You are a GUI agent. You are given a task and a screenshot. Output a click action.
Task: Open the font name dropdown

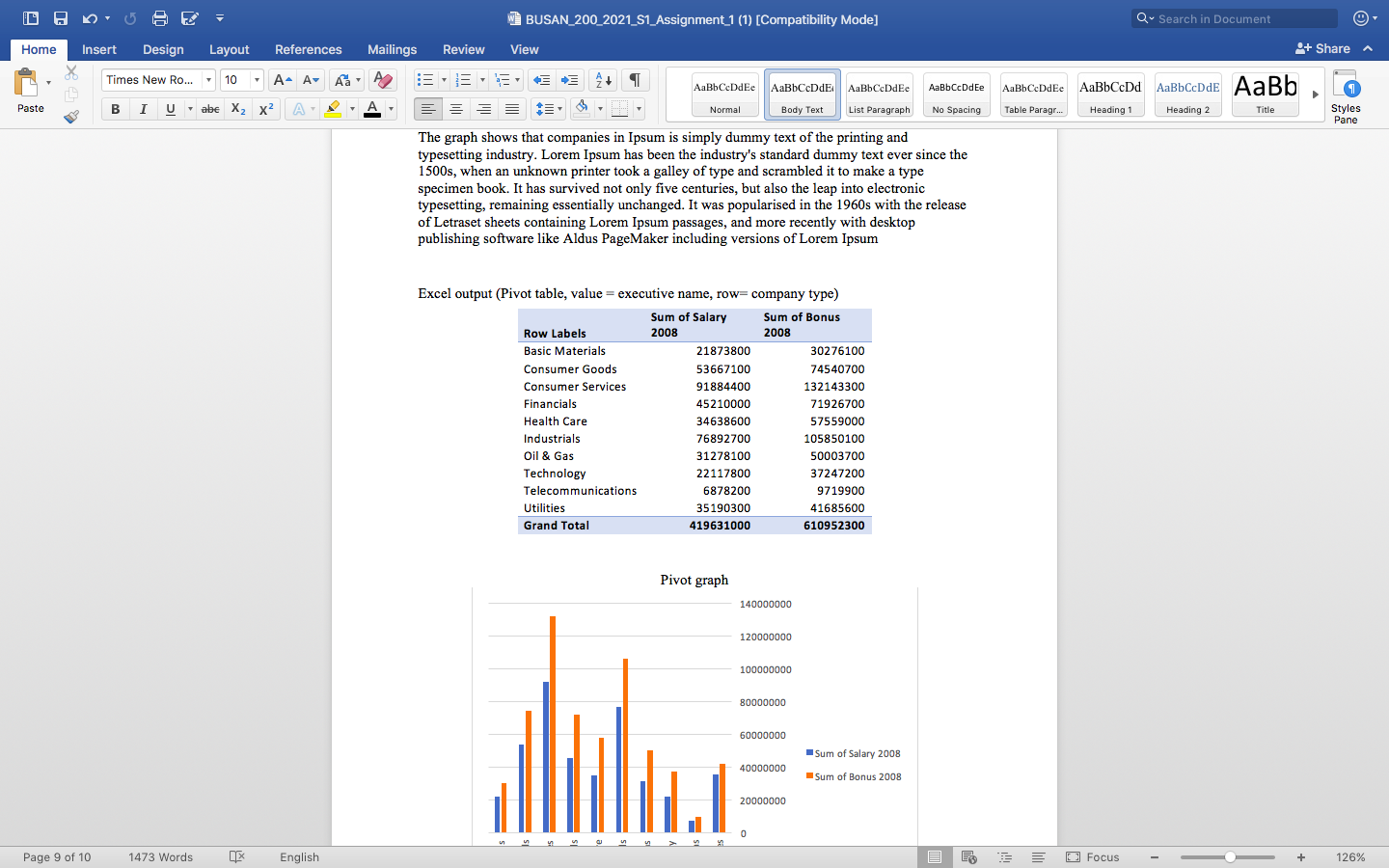click(208, 80)
